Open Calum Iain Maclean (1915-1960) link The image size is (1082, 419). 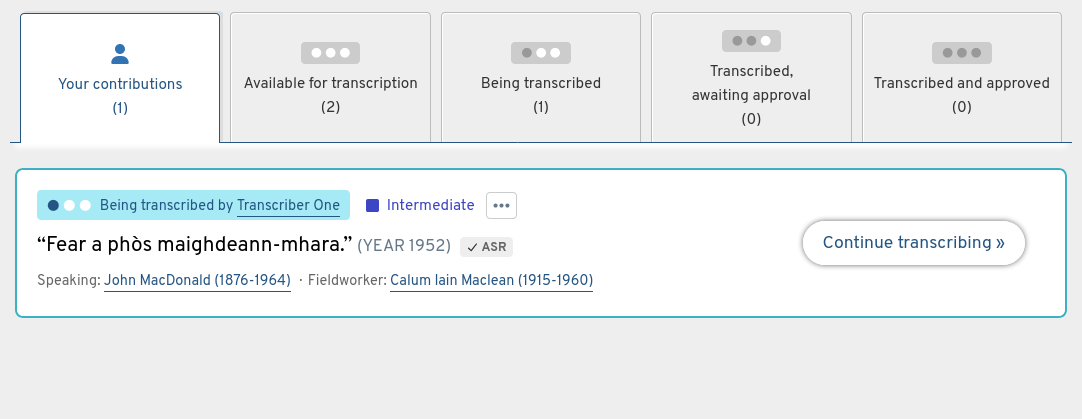tap(491, 280)
